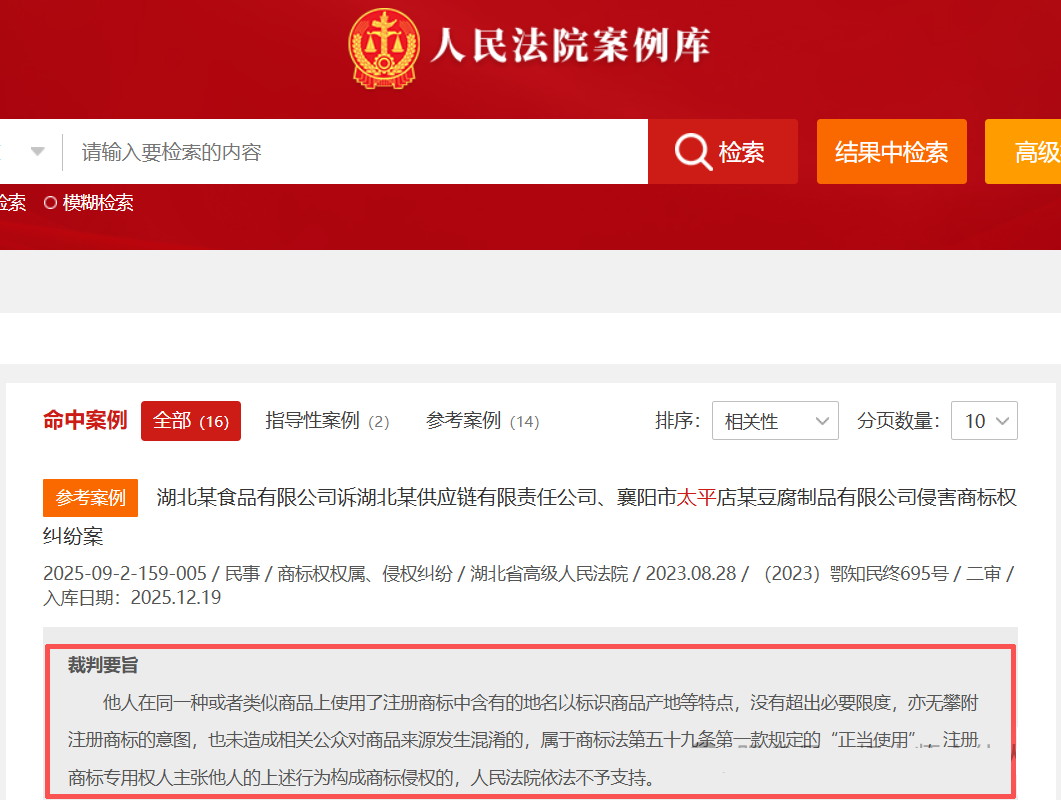This screenshot has height=800, width=1061.
Task: Click the 请输入要检索的内容 search field
Action: tap(355, 152)
